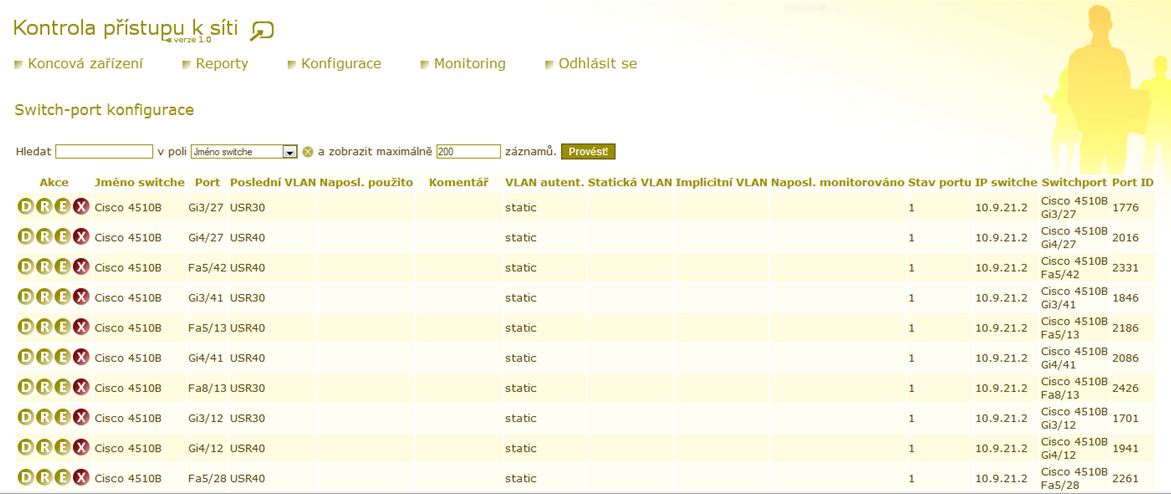The width and height of the screenshot is (1171, 494).
Task: Focus the Hledat search text field
Action: (104, 152)
